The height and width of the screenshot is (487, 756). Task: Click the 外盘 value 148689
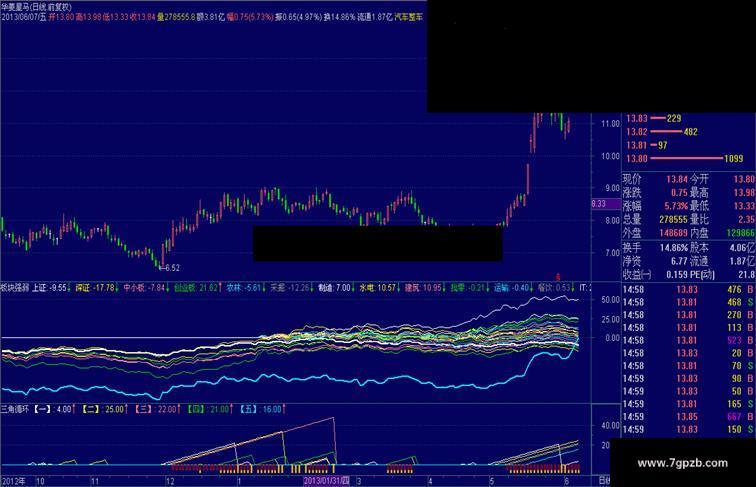tap(673, 233)
